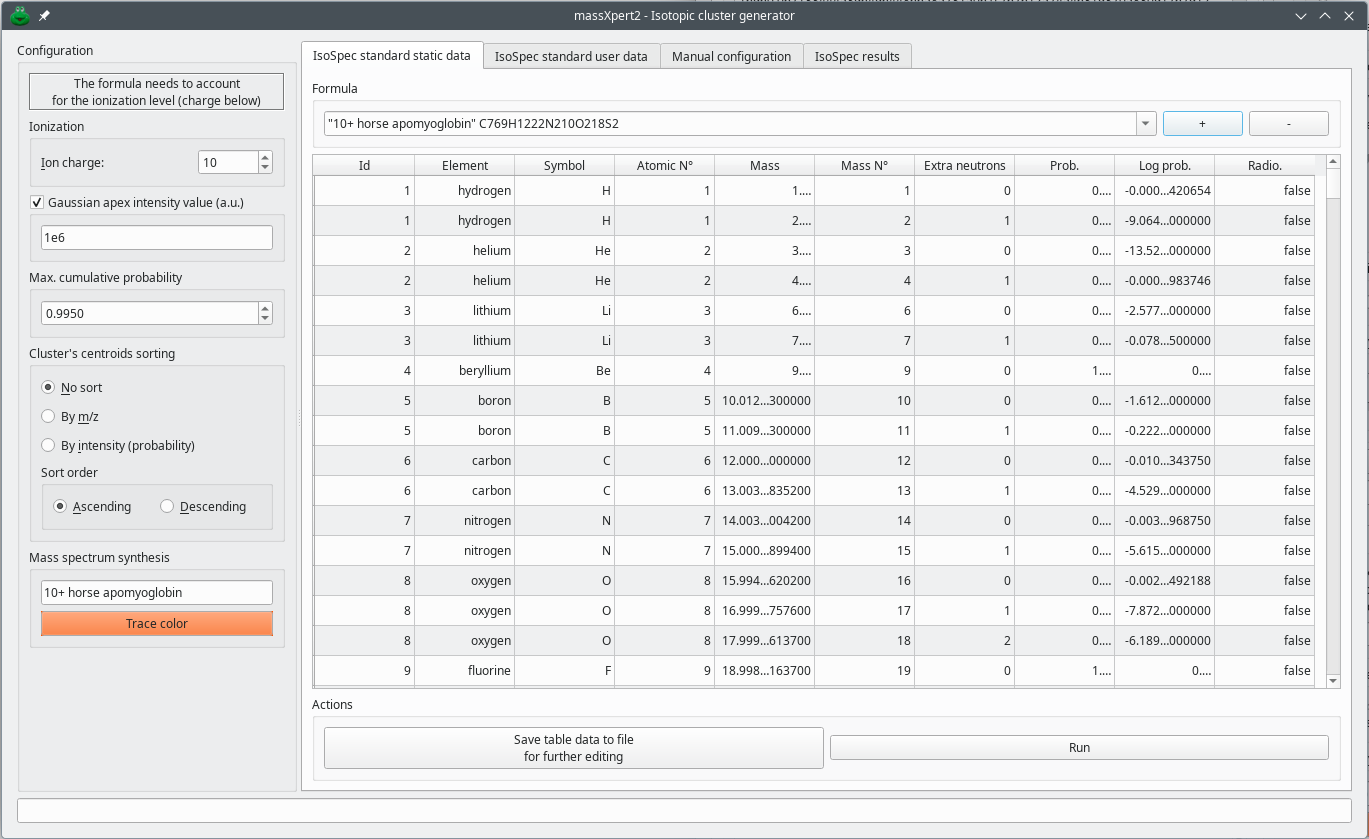Edit the 1e6 intensity value field
Image resolution: width=1369 pixels, height=839 pixels.
point(156,237)
